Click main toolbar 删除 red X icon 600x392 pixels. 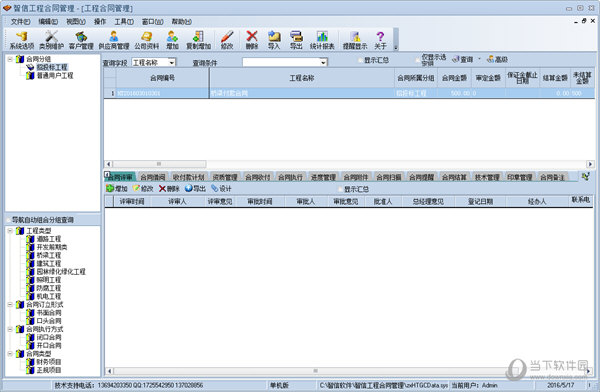tap(252, 40)
